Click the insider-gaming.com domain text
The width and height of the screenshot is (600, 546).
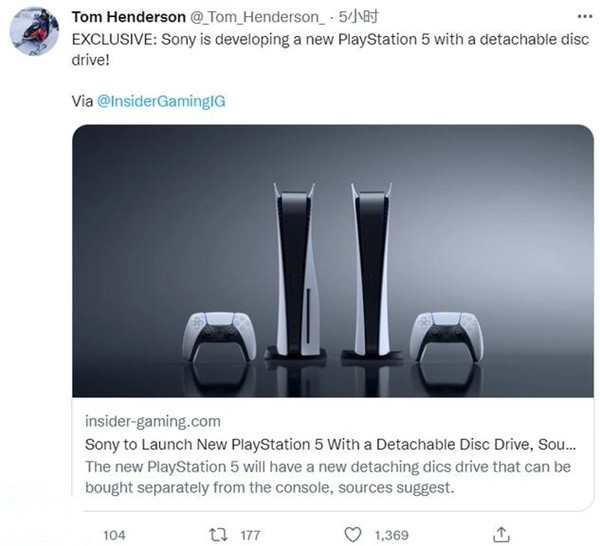154,421
